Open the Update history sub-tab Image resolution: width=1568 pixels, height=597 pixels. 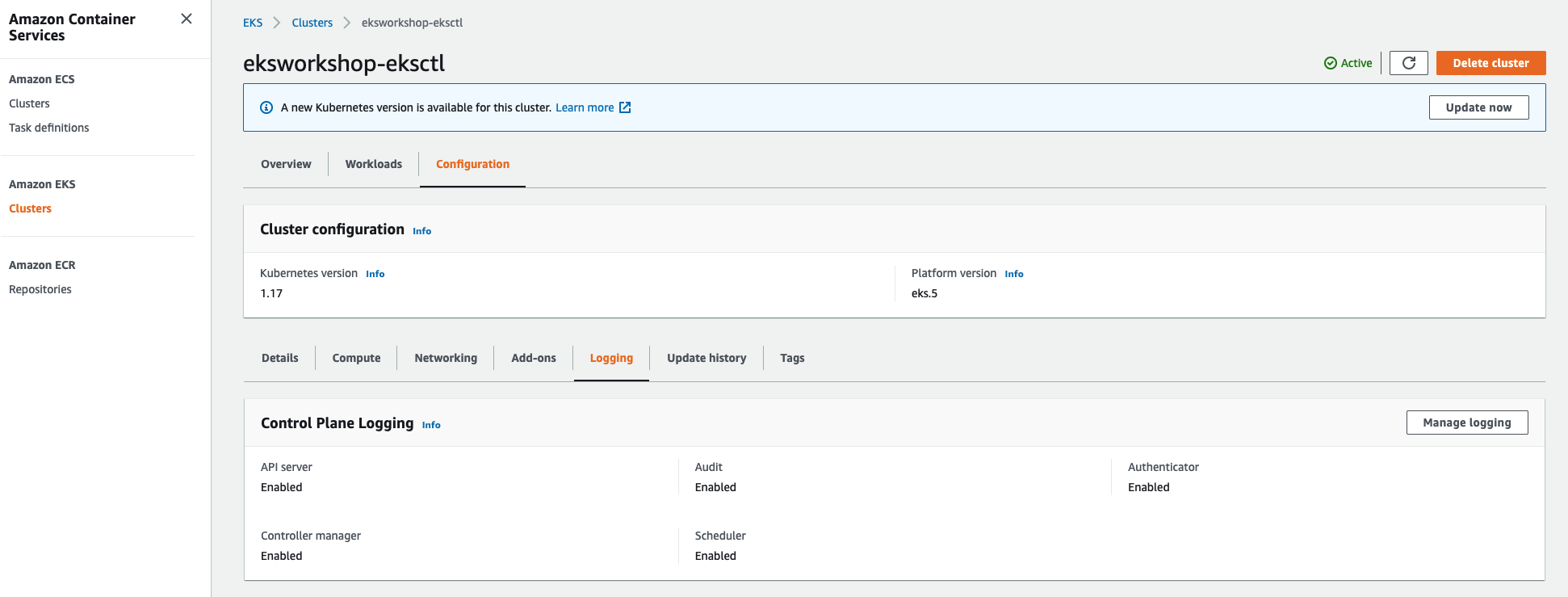[x=706, y=358]
